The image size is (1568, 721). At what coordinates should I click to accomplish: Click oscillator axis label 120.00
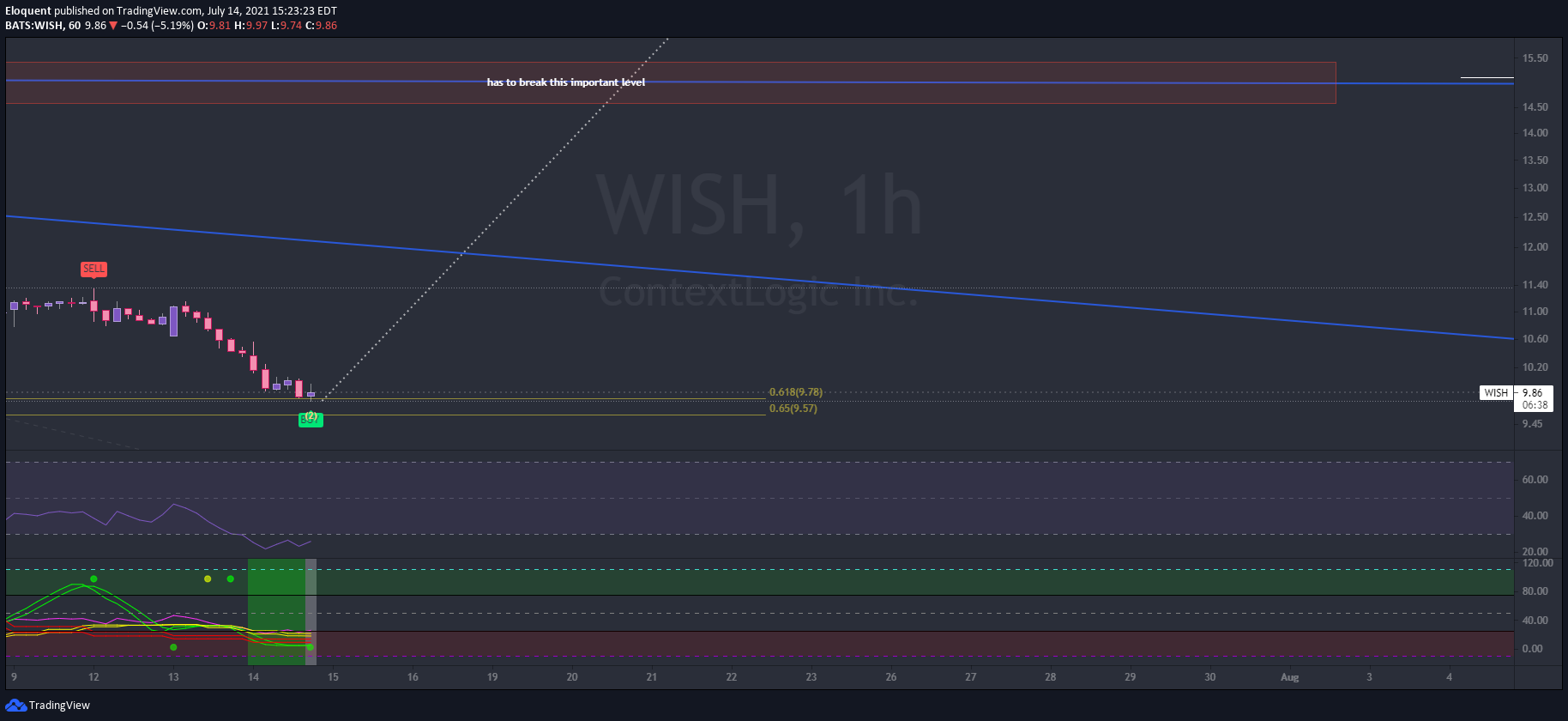pos(1537,563)
